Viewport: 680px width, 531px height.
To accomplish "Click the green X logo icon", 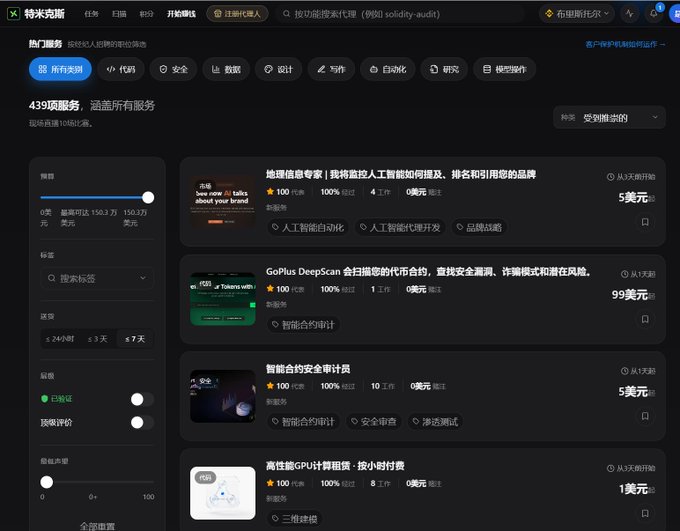I will (13, 14).
